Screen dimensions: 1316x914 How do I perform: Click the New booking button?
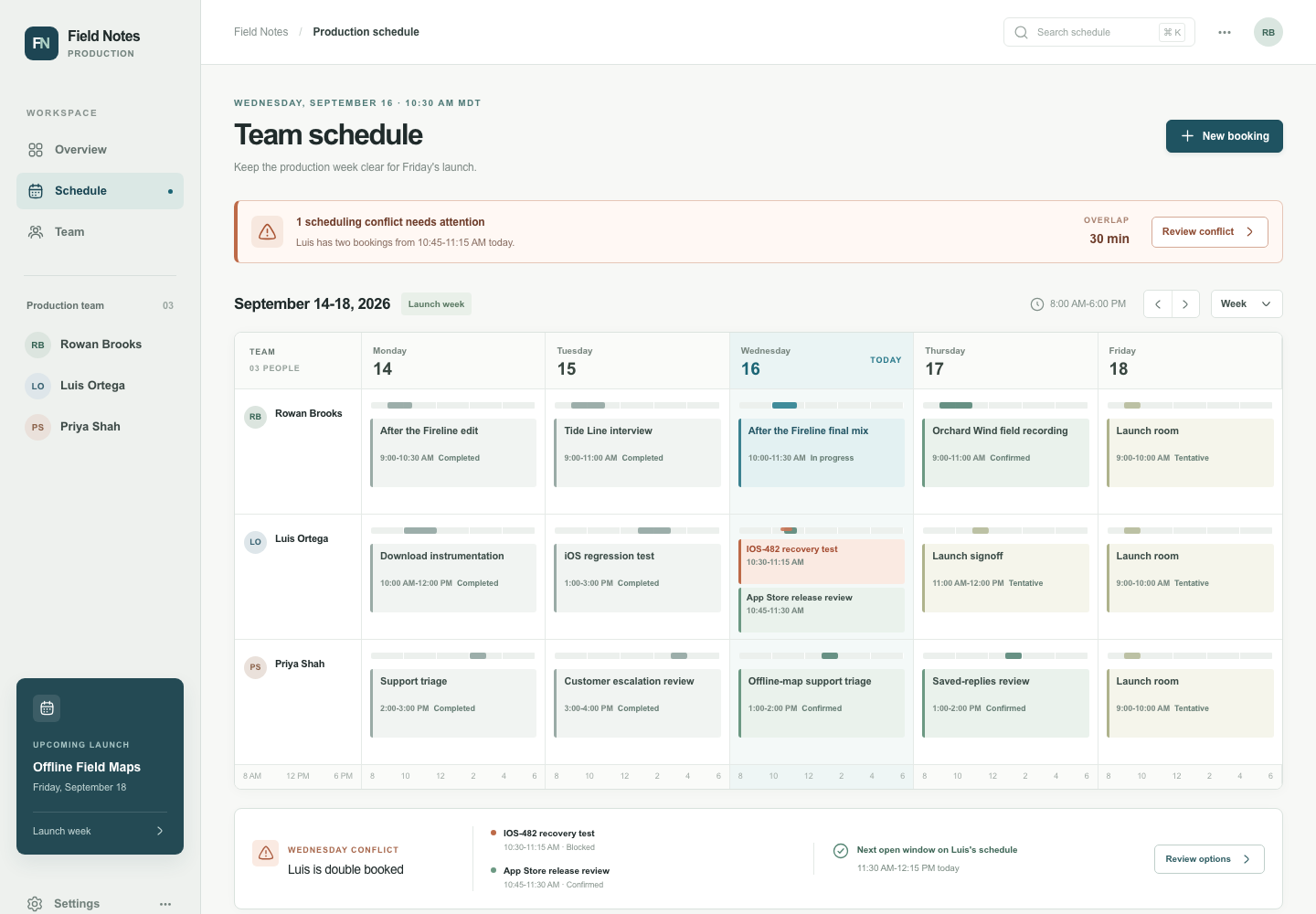pos(1225,136)
